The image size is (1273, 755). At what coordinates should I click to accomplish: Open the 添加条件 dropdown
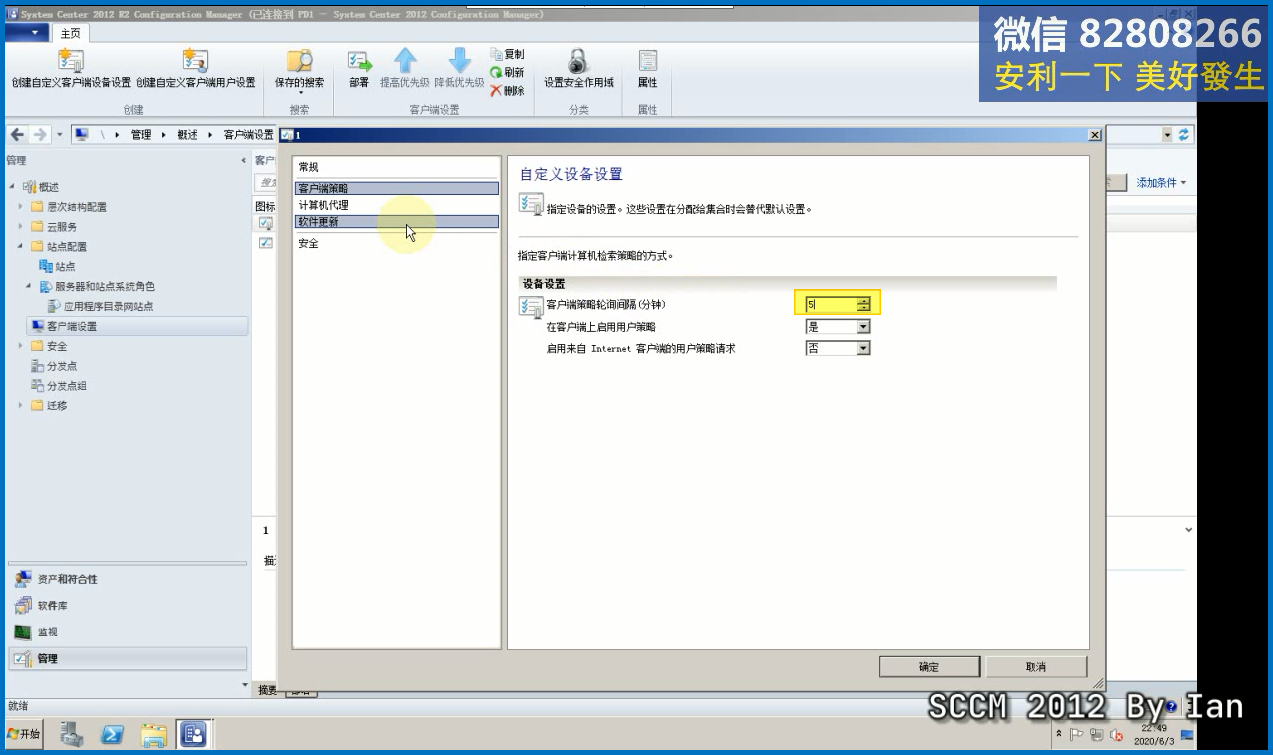coord(1161,183)
